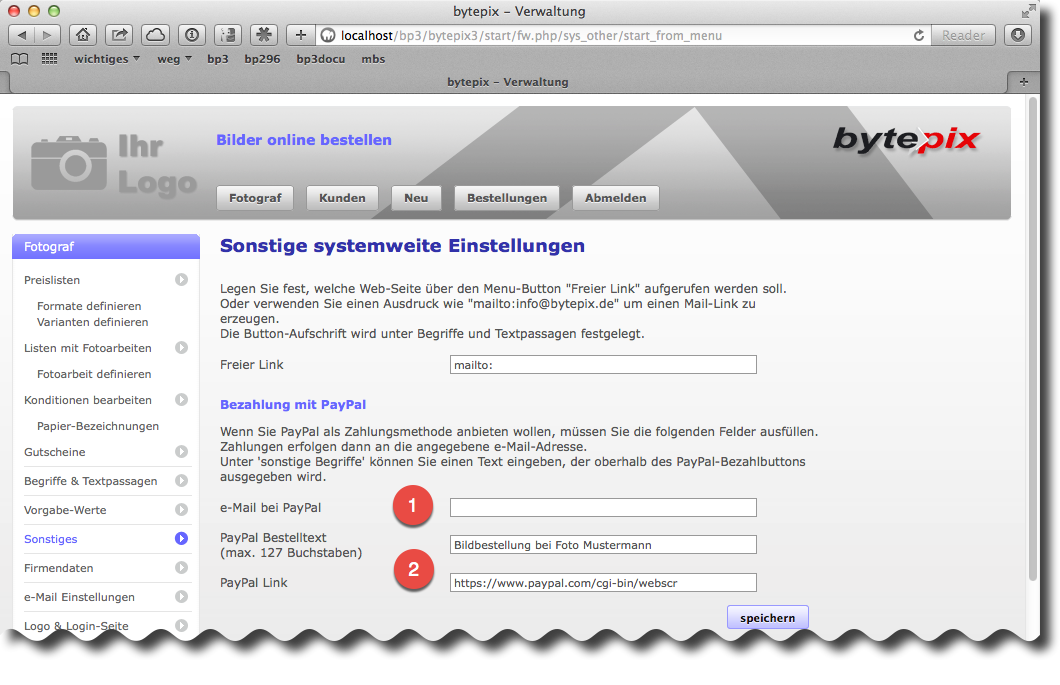The height and width of the screenshot is (685, 1060).
Task: Show Top Sites with the grid icon
Action: [x=49, y=59]
